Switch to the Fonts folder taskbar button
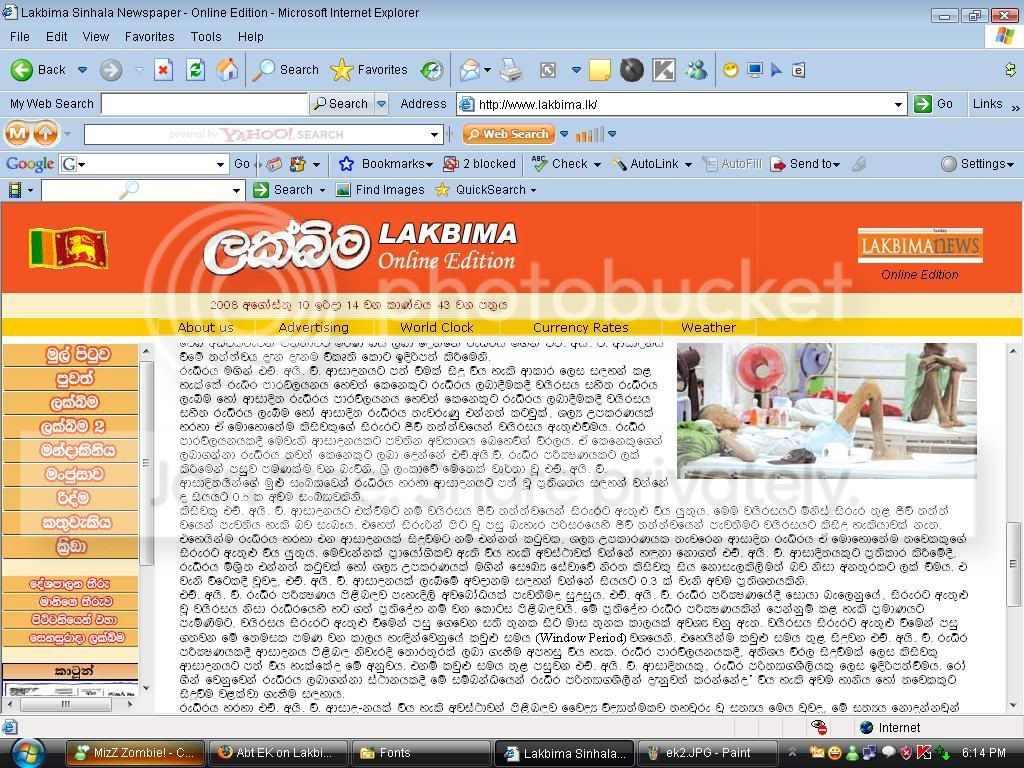1024x768 pixels. pyautogui.click(x=420, y=753)
